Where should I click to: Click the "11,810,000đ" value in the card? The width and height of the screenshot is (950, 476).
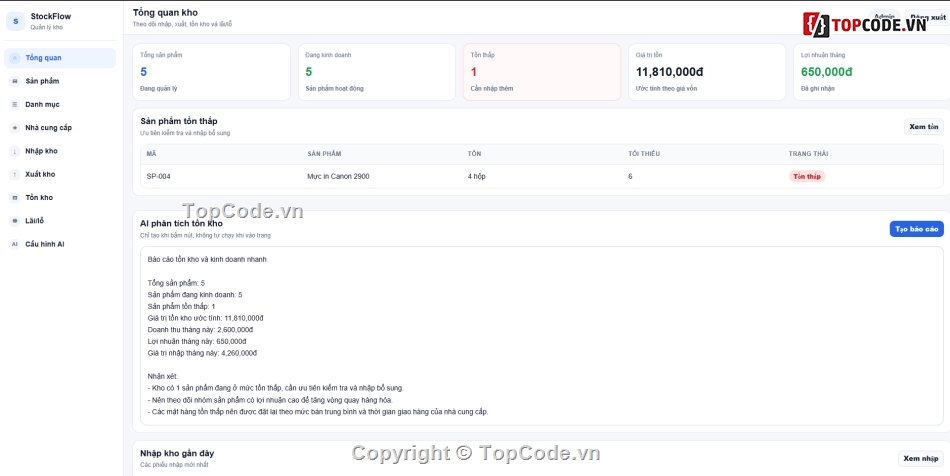pyautogui.click(x=669, y=72)
